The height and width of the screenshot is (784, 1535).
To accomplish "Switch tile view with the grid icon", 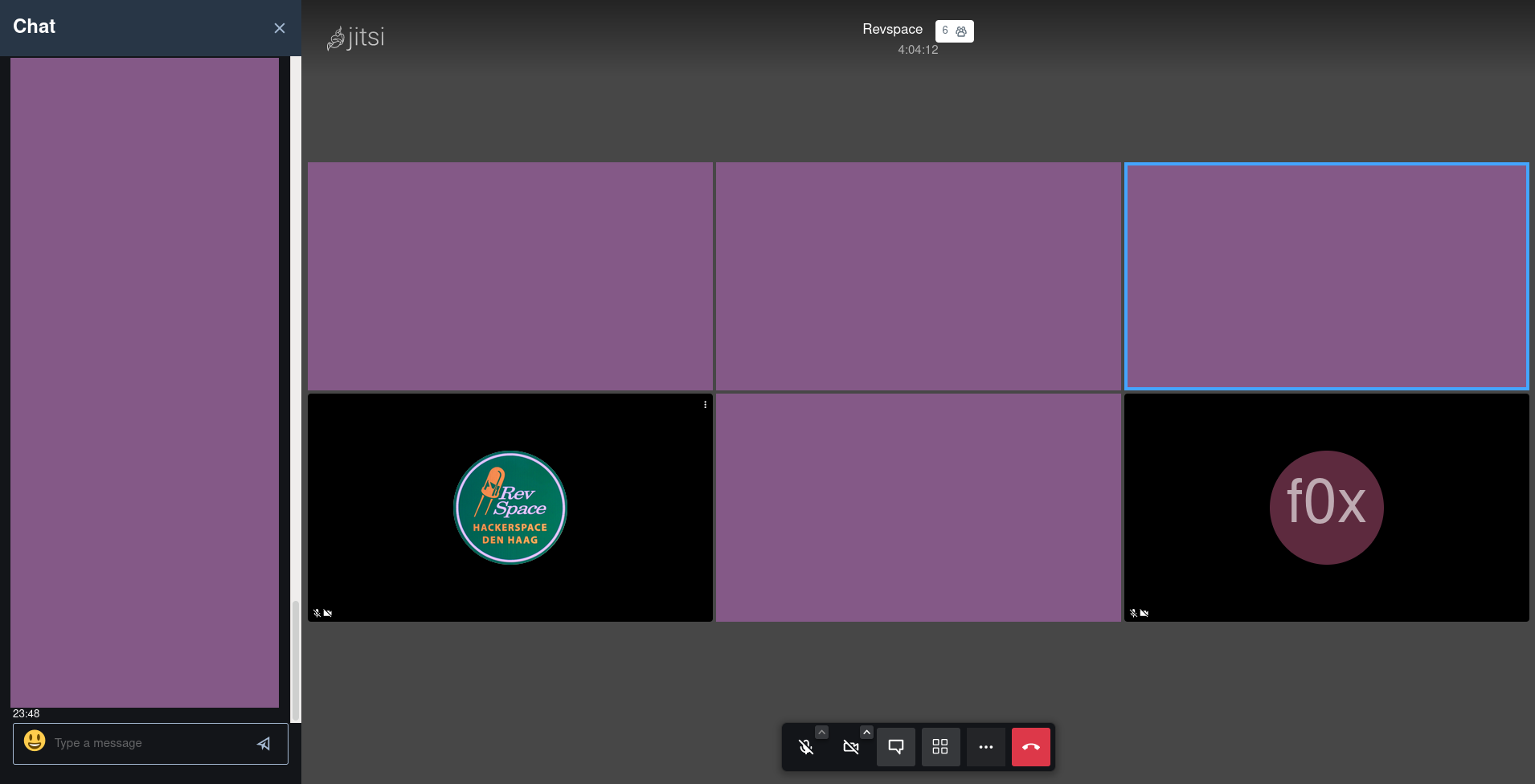I will (x=940, y=747).
